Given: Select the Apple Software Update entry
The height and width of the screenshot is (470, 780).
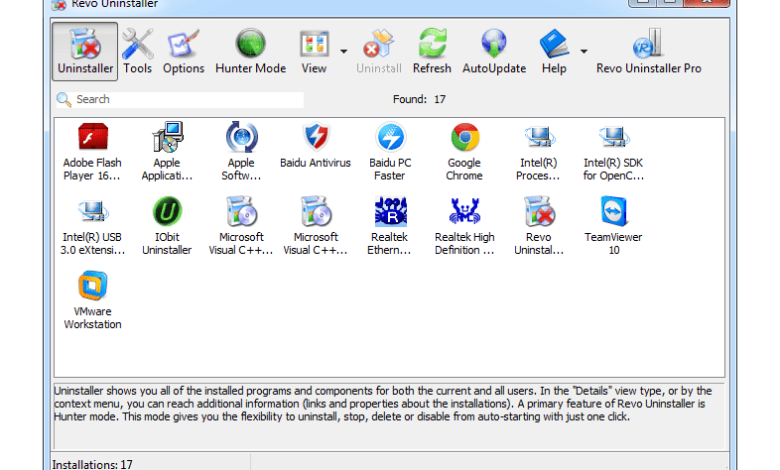Looking at the screenshot, I should tap(241, 152).
